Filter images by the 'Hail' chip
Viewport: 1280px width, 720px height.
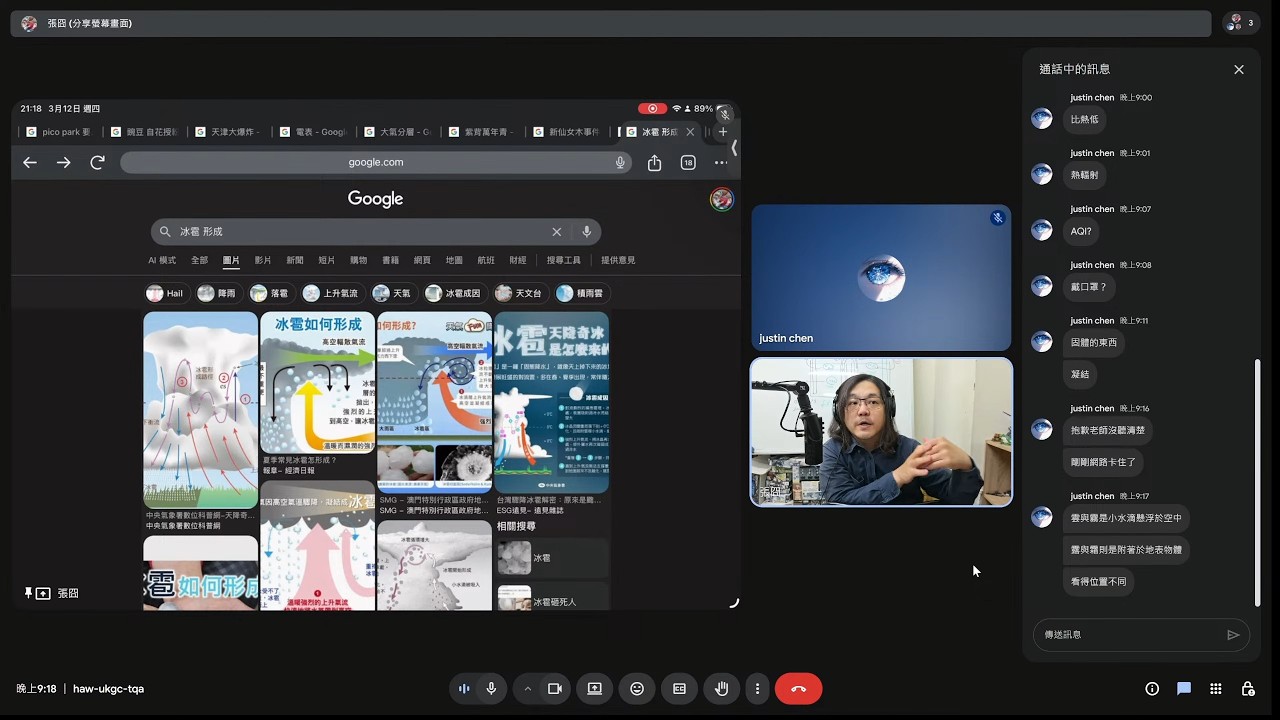166,293
